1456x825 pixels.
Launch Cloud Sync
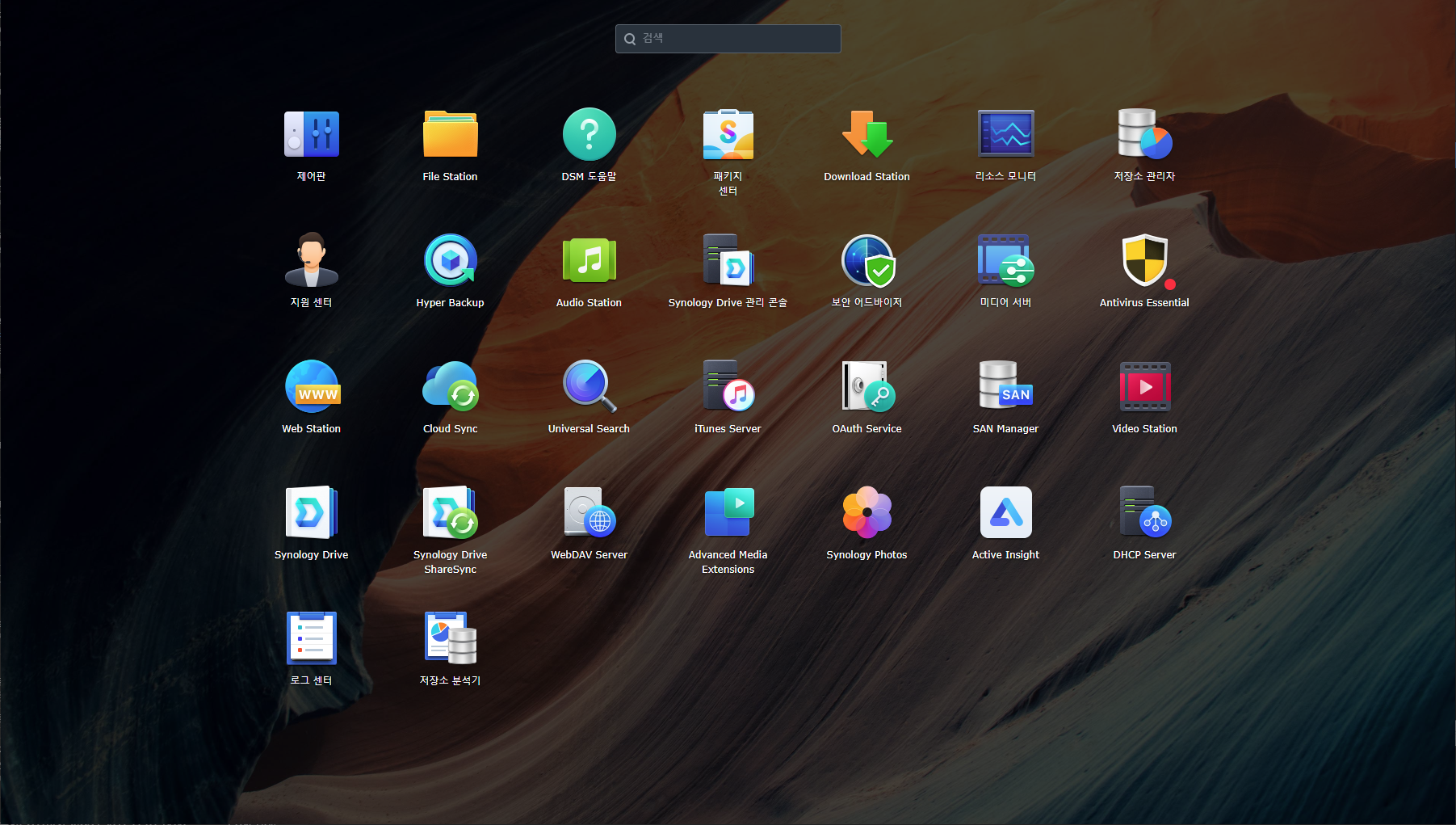[451, 386]
